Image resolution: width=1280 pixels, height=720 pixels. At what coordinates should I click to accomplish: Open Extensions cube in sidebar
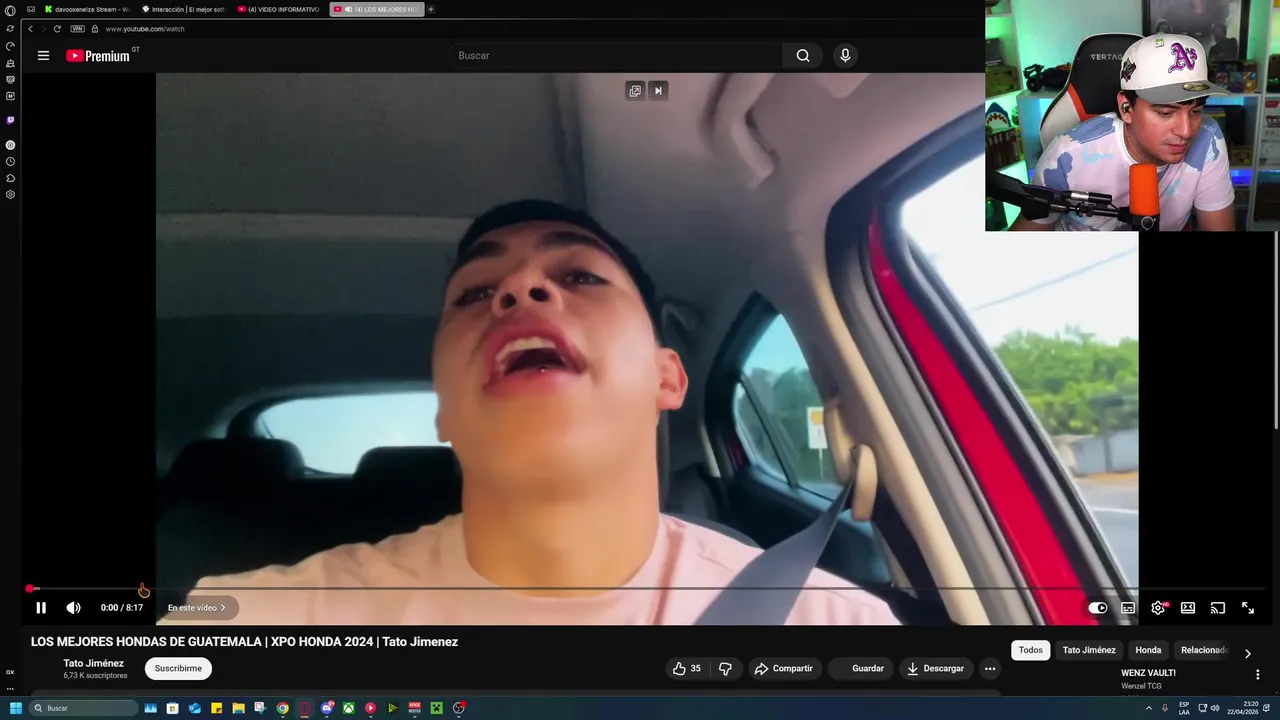point(10,179)
